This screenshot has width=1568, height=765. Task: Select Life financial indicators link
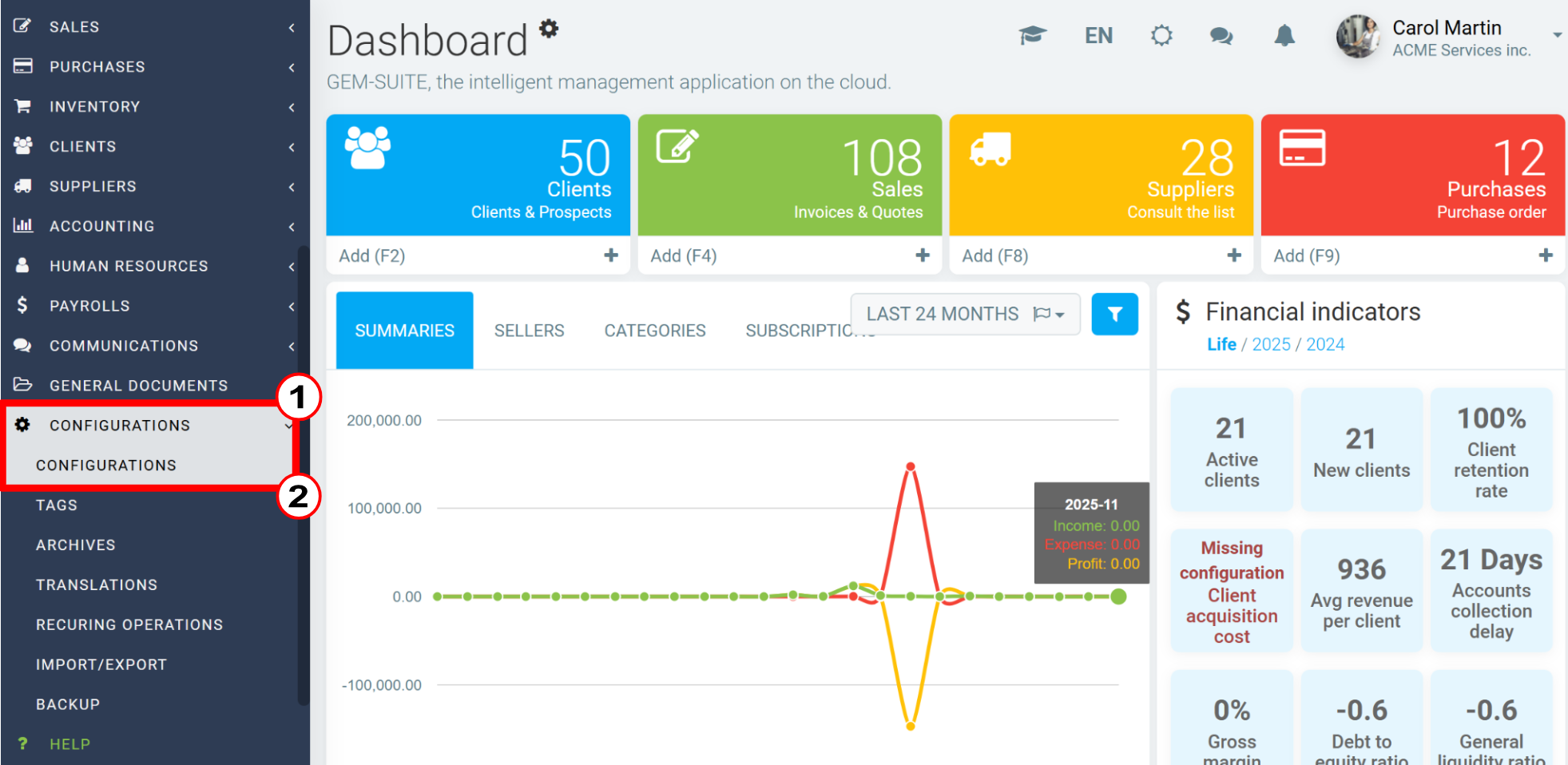(x=1221, y=344)
